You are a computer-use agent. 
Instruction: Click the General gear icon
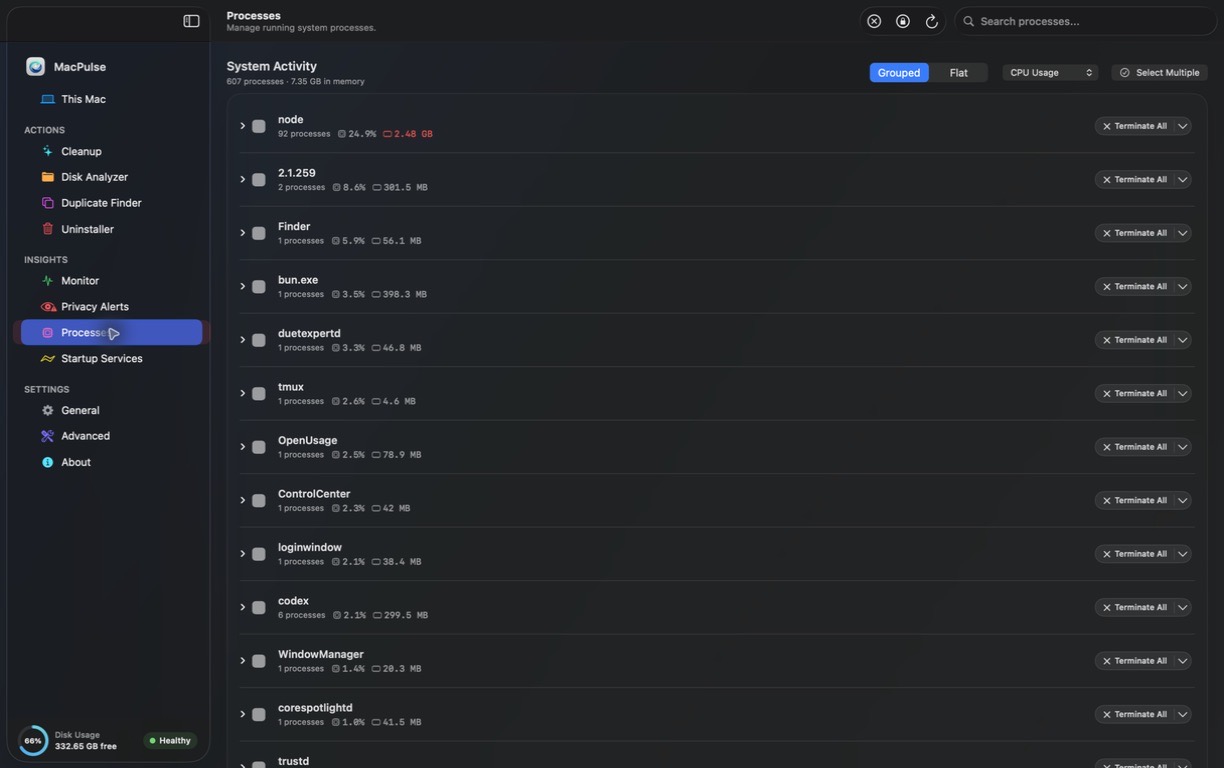pos(47,411)
